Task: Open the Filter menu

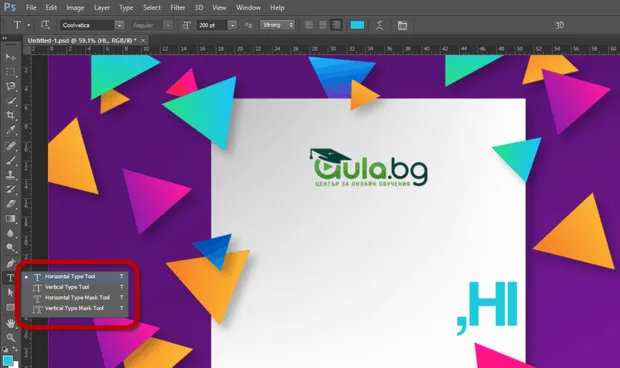Action: click(178, 8)
